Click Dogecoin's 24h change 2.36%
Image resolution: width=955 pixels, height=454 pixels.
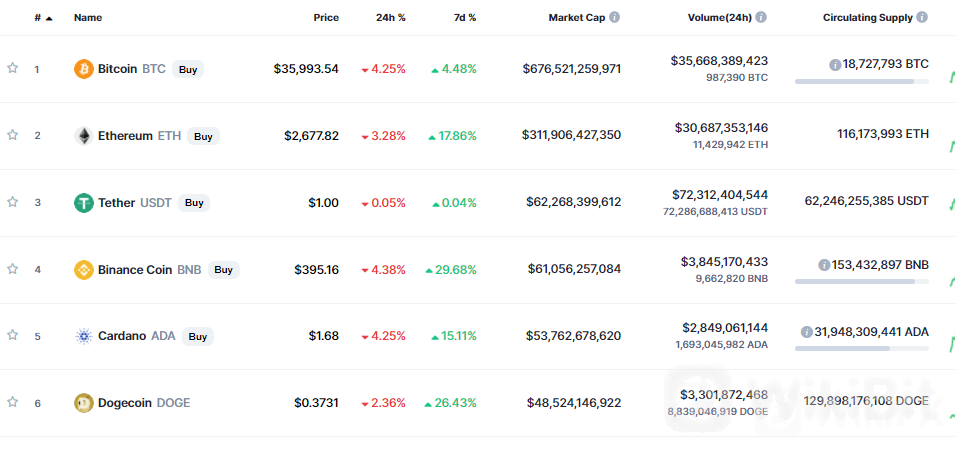[384, 403]
